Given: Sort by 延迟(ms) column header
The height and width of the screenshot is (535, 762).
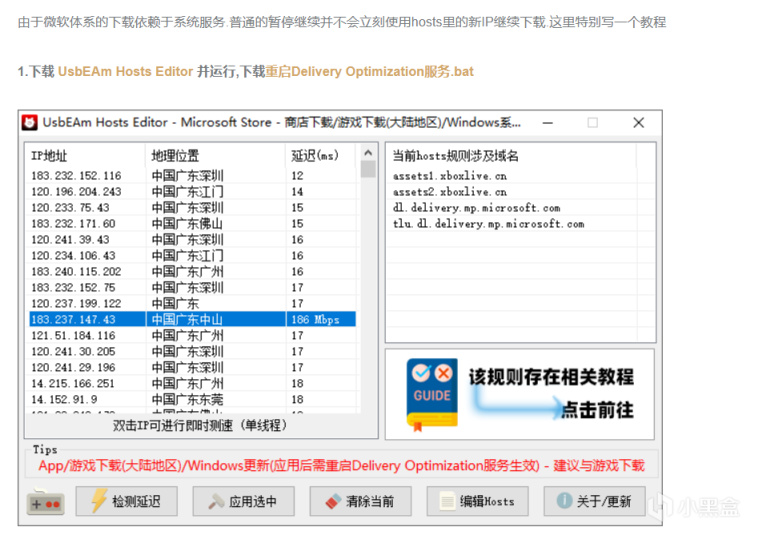Looking at the screenshot, I should tap(321, 156).
